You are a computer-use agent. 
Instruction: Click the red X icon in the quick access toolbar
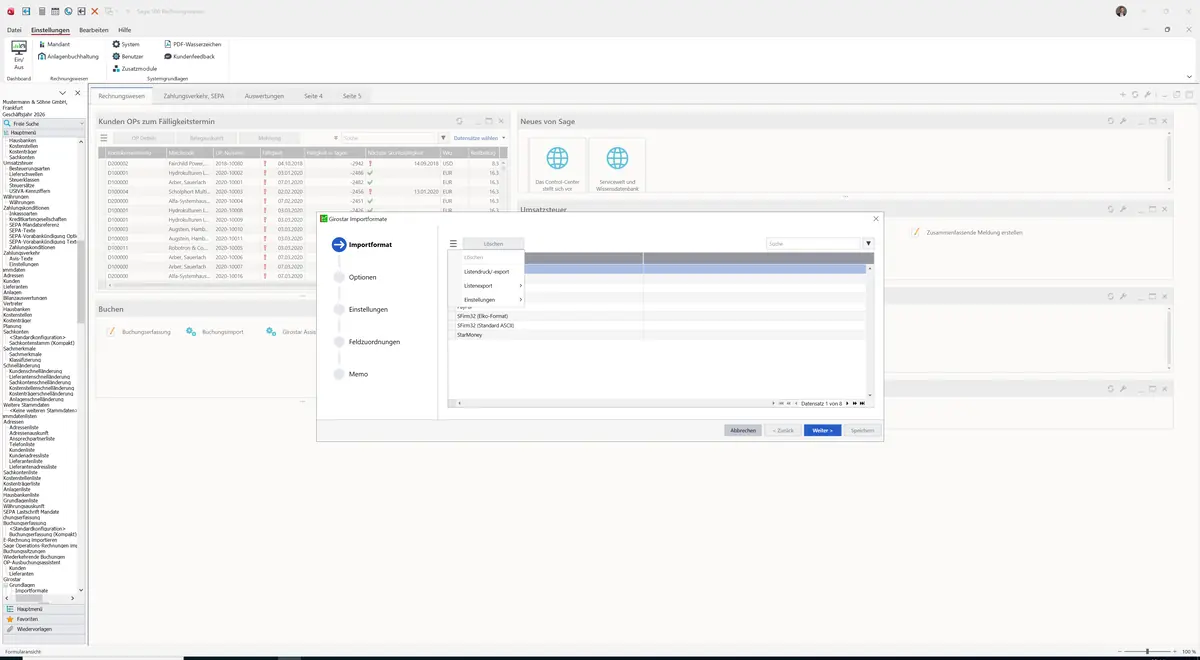tap(95, 11)
